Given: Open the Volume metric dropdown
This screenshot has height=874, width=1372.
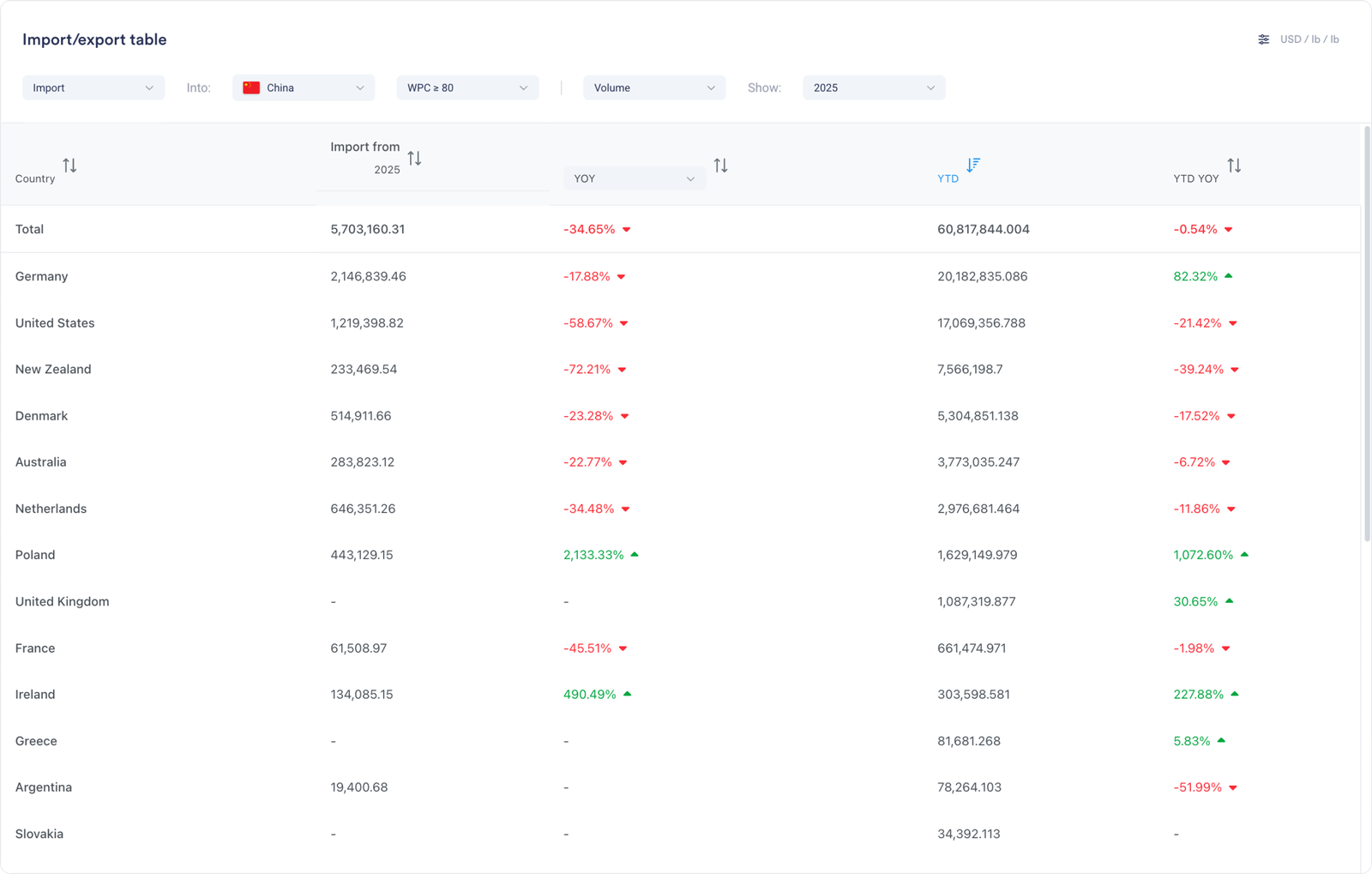Looking at the screenshot, I should coord(654,87).
